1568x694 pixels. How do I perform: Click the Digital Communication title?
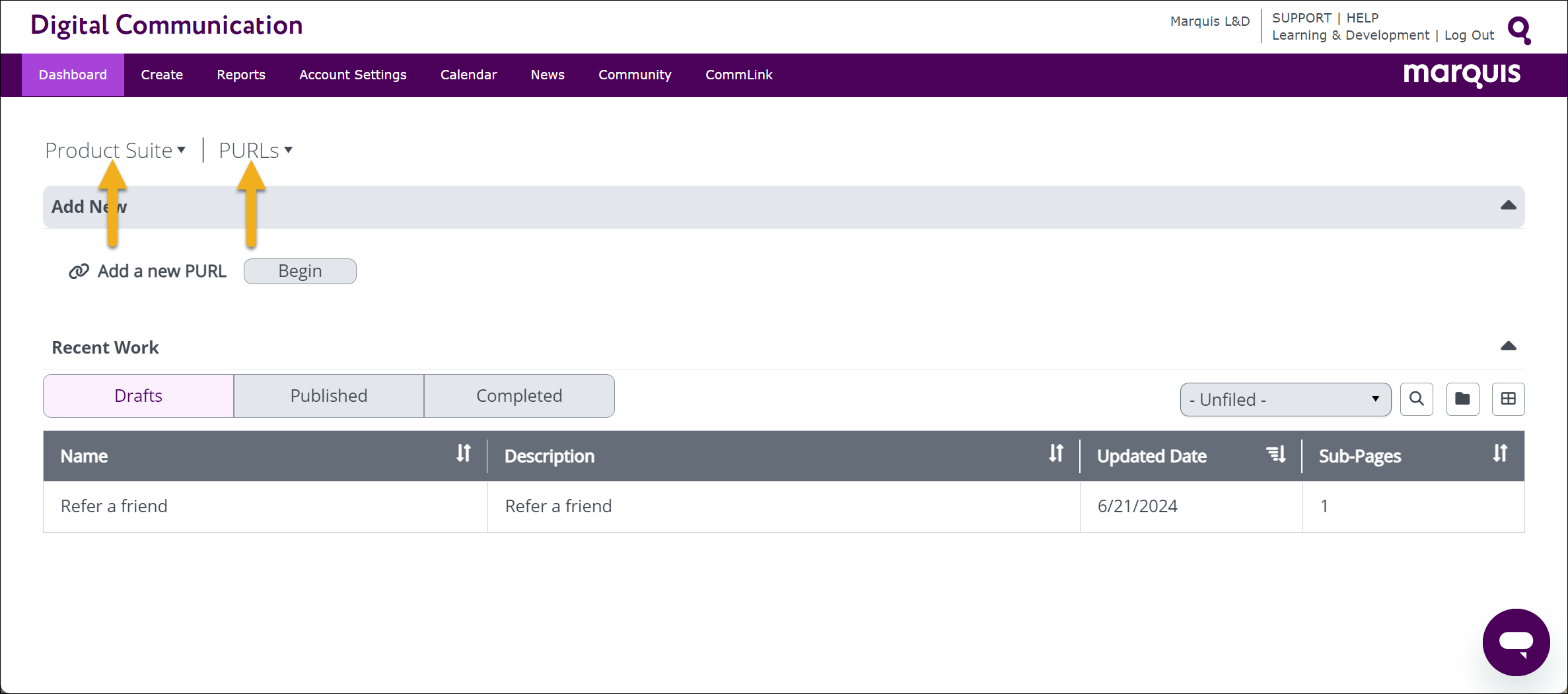tap(166, 25)
